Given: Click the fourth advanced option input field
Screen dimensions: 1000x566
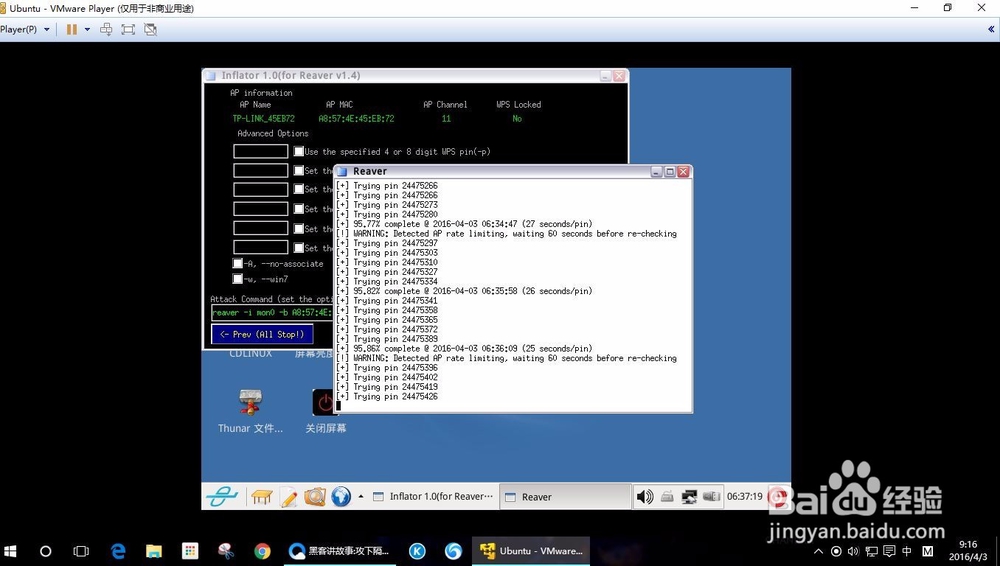Looking at the screenshot, I should pyautogui.click(x=261, y=209).
